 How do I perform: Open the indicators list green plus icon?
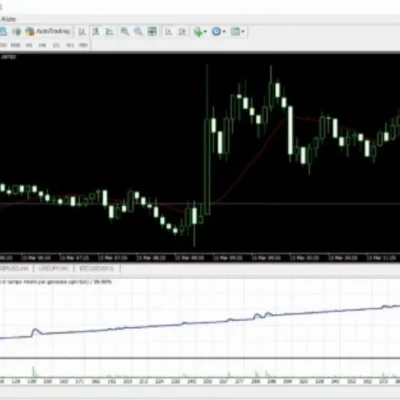point(198,32)
